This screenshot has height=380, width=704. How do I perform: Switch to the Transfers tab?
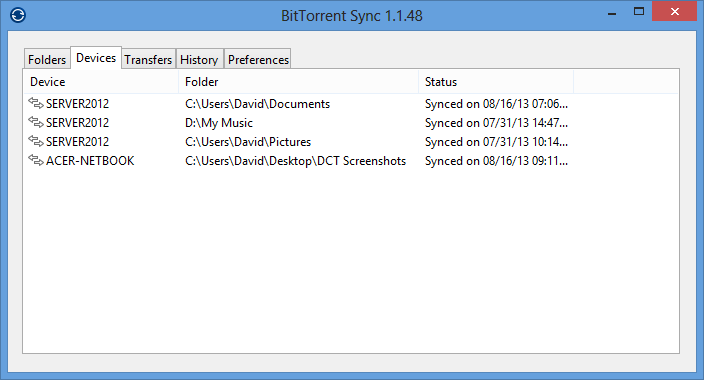click(148, 59)
